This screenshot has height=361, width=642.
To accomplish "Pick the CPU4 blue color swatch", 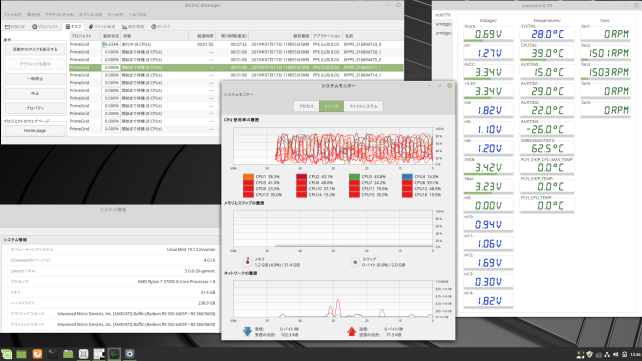I will 407,177.
